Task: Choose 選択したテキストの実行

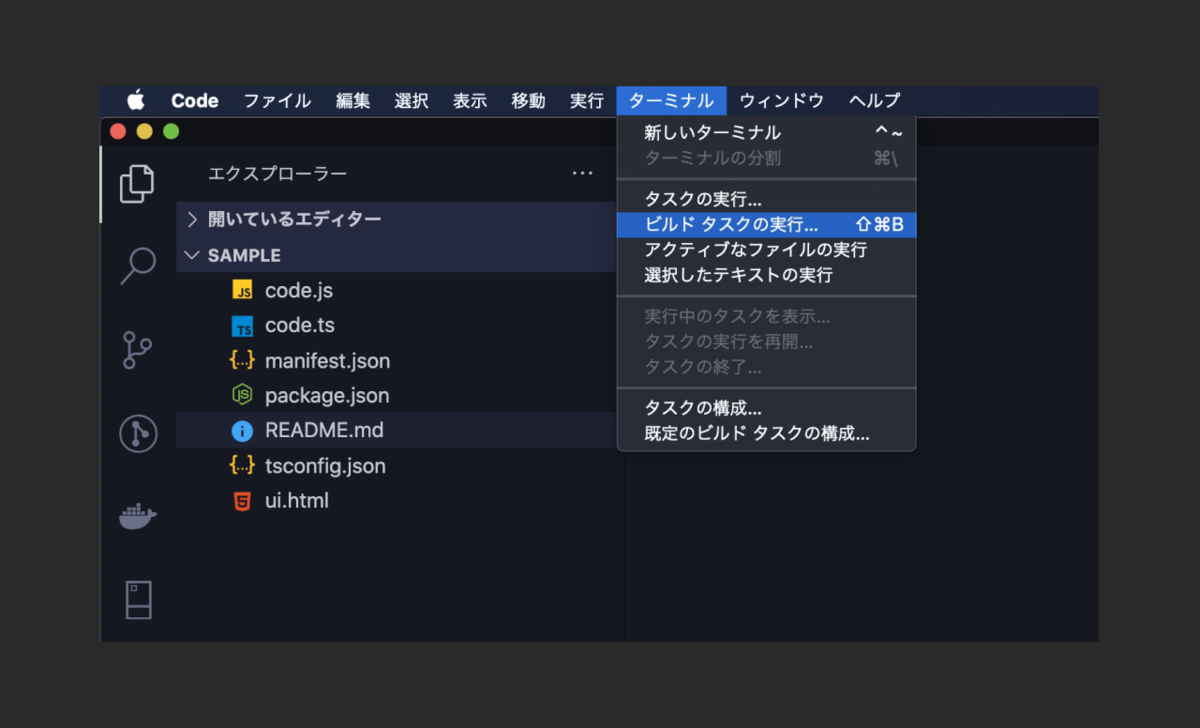Action: pos(766,274)
